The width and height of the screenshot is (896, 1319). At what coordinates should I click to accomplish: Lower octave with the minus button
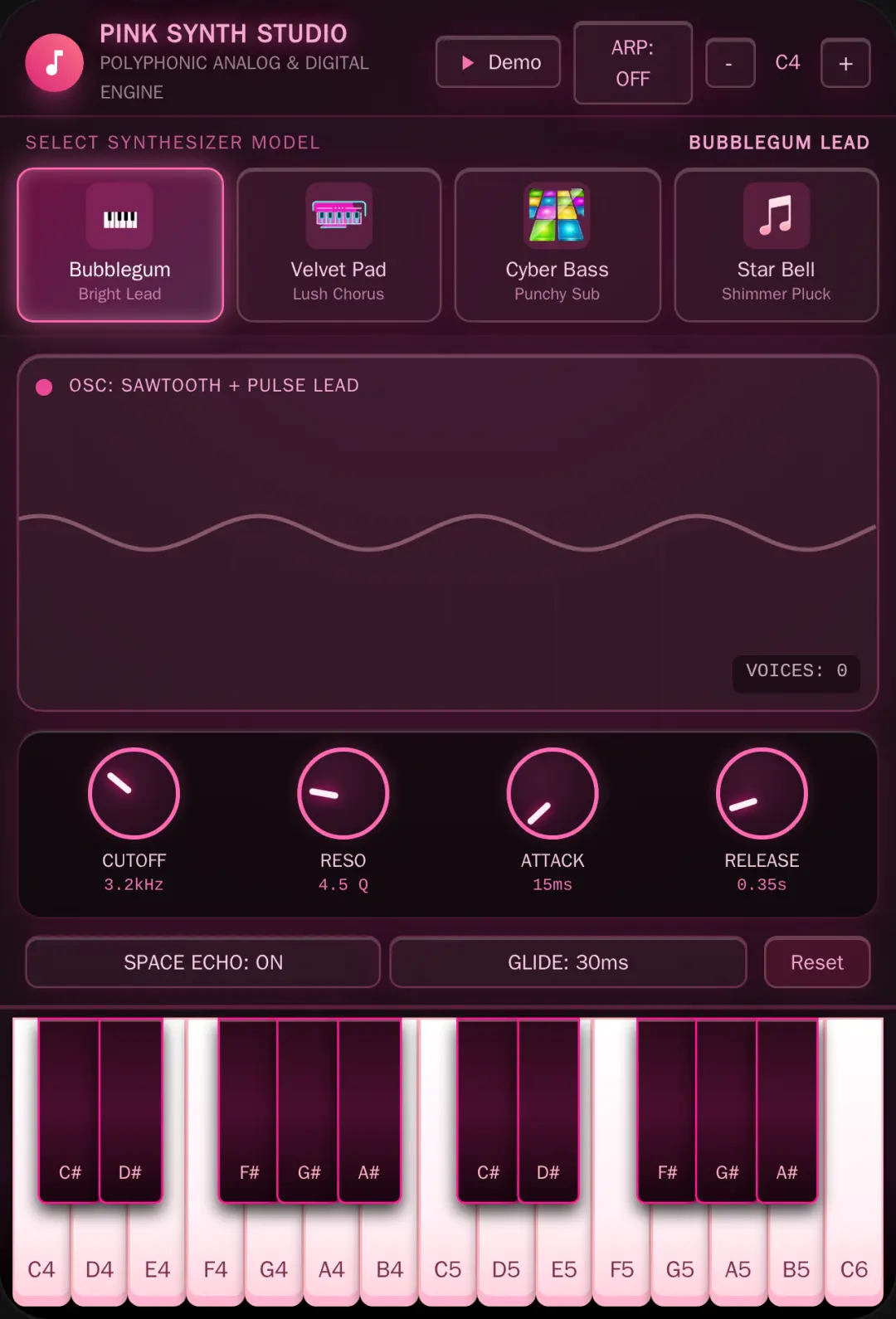pos(730,63)
